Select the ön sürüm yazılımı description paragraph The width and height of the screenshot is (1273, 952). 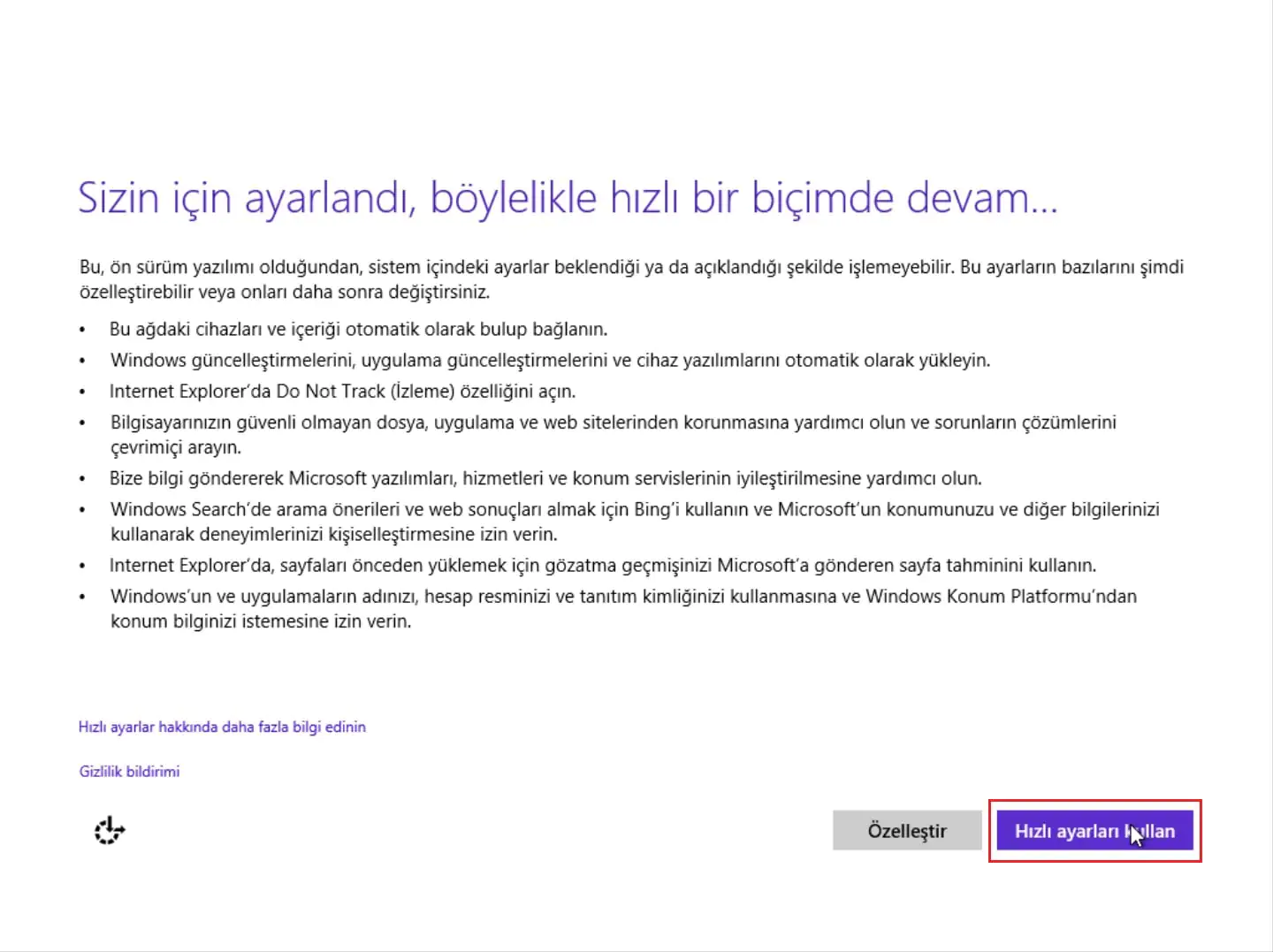click(630, 278)
